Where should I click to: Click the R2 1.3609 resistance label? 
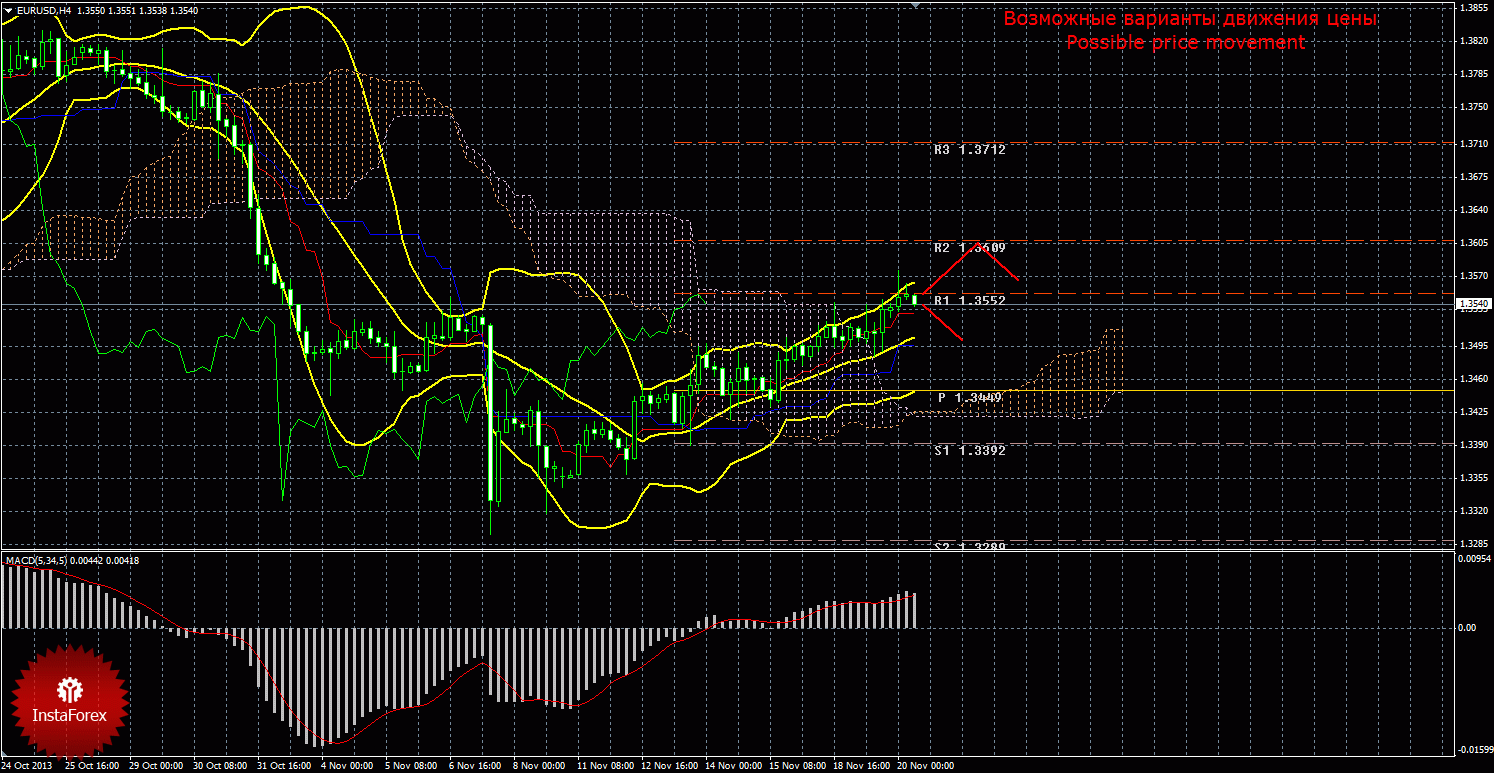969,247
